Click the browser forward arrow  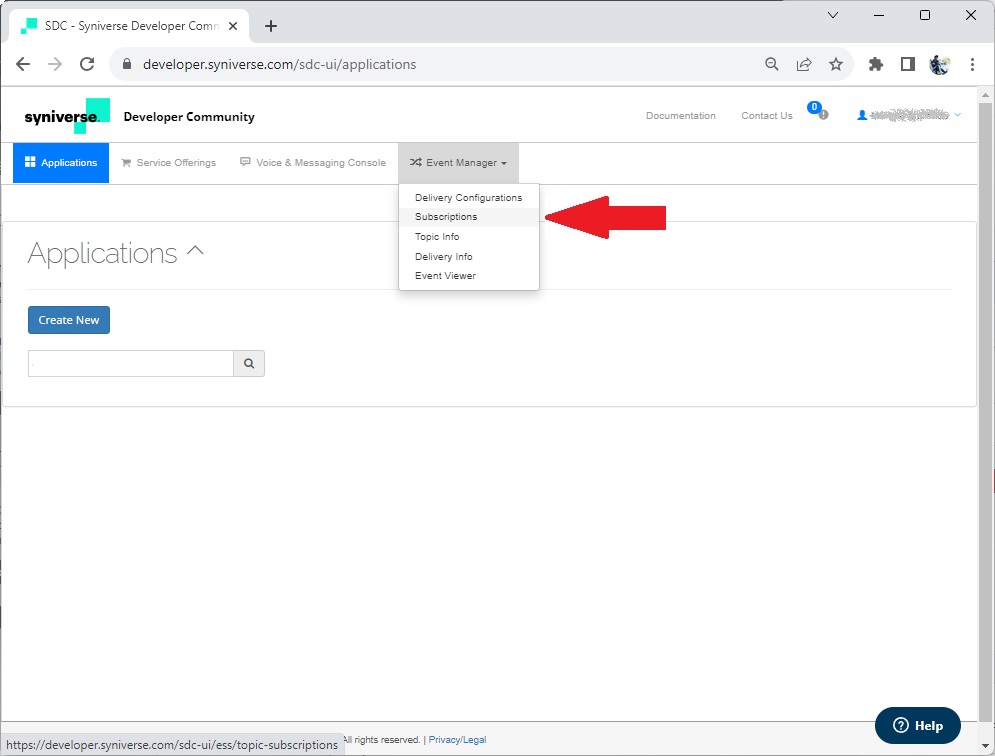(55, 64)
